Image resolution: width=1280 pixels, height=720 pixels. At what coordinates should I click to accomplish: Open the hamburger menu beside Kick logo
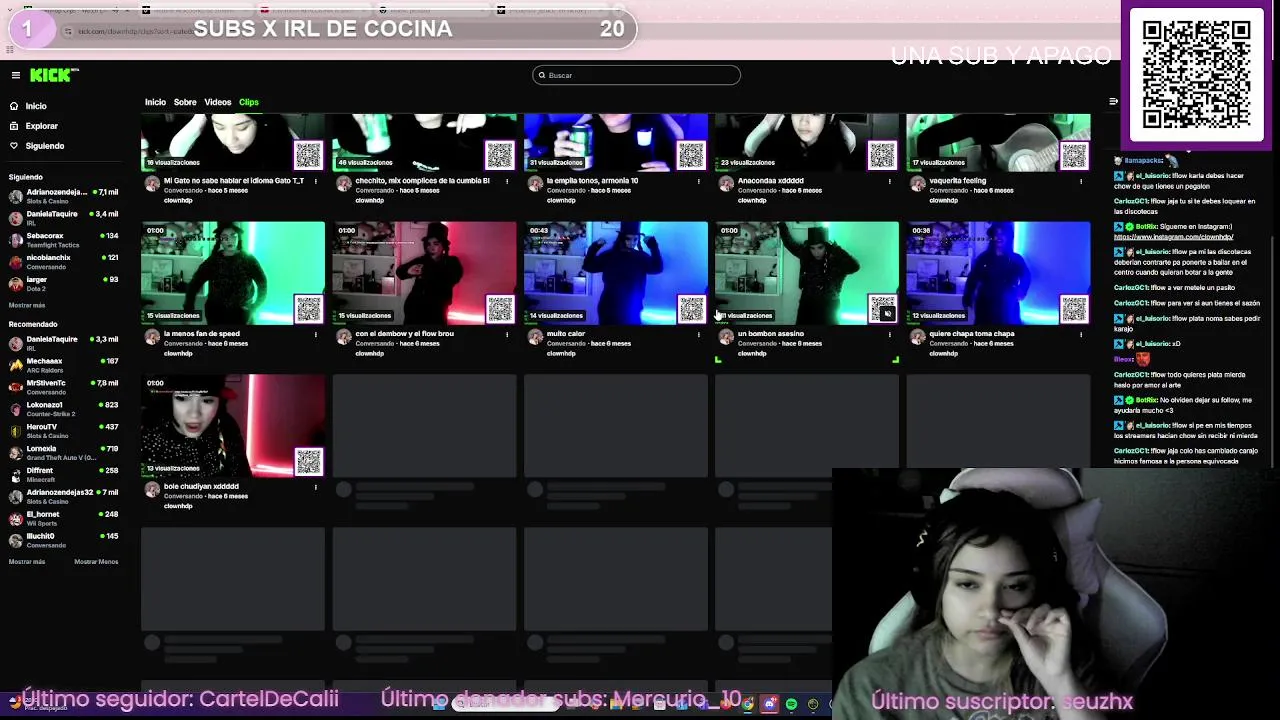coord(16,75)
